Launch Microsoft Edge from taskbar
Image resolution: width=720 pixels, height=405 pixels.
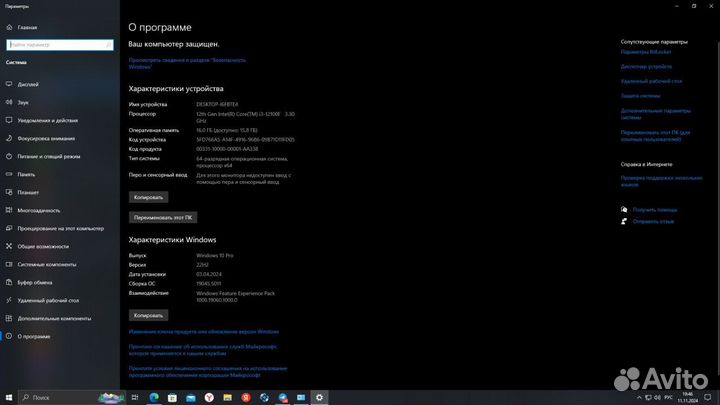pos(154,397)
